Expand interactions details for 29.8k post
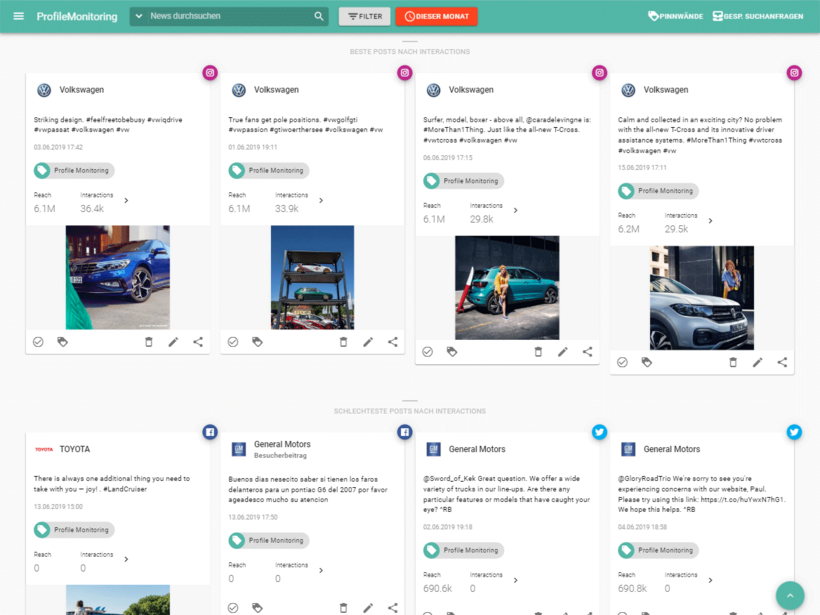Screen dimensions: 820x615 (516, 210)
